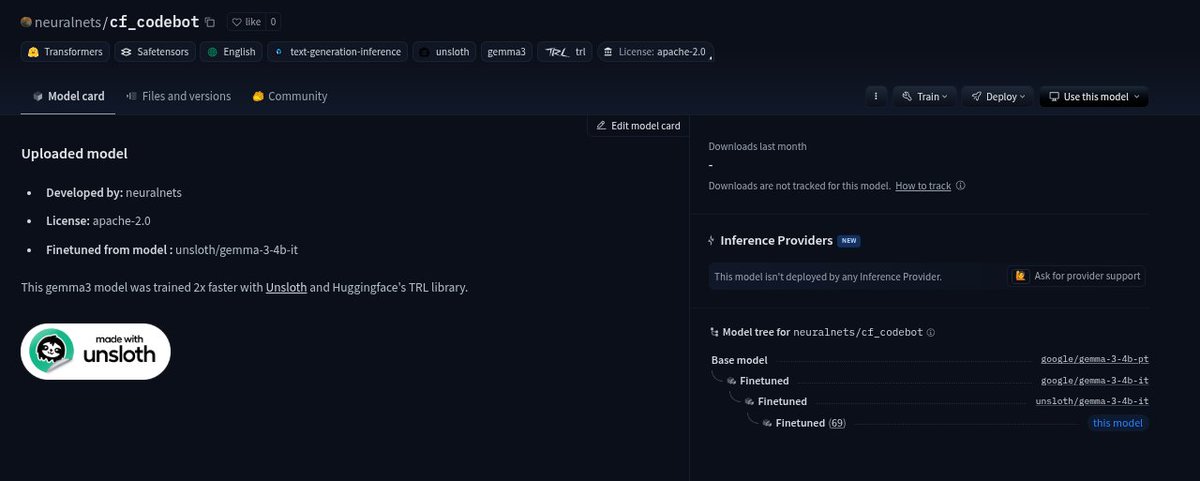The height and width of the screenshot is (481, 1200).
Task: Follow the Unsloth hyperlink in description
Action: (x=286, y=288)
